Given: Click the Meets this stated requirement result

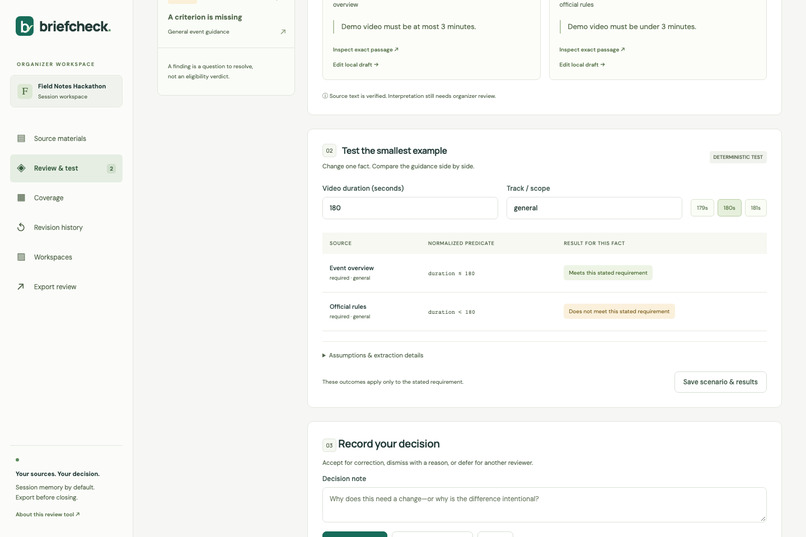Looking at the screenshot, I should pyautogui.click(x=608, y=273).
